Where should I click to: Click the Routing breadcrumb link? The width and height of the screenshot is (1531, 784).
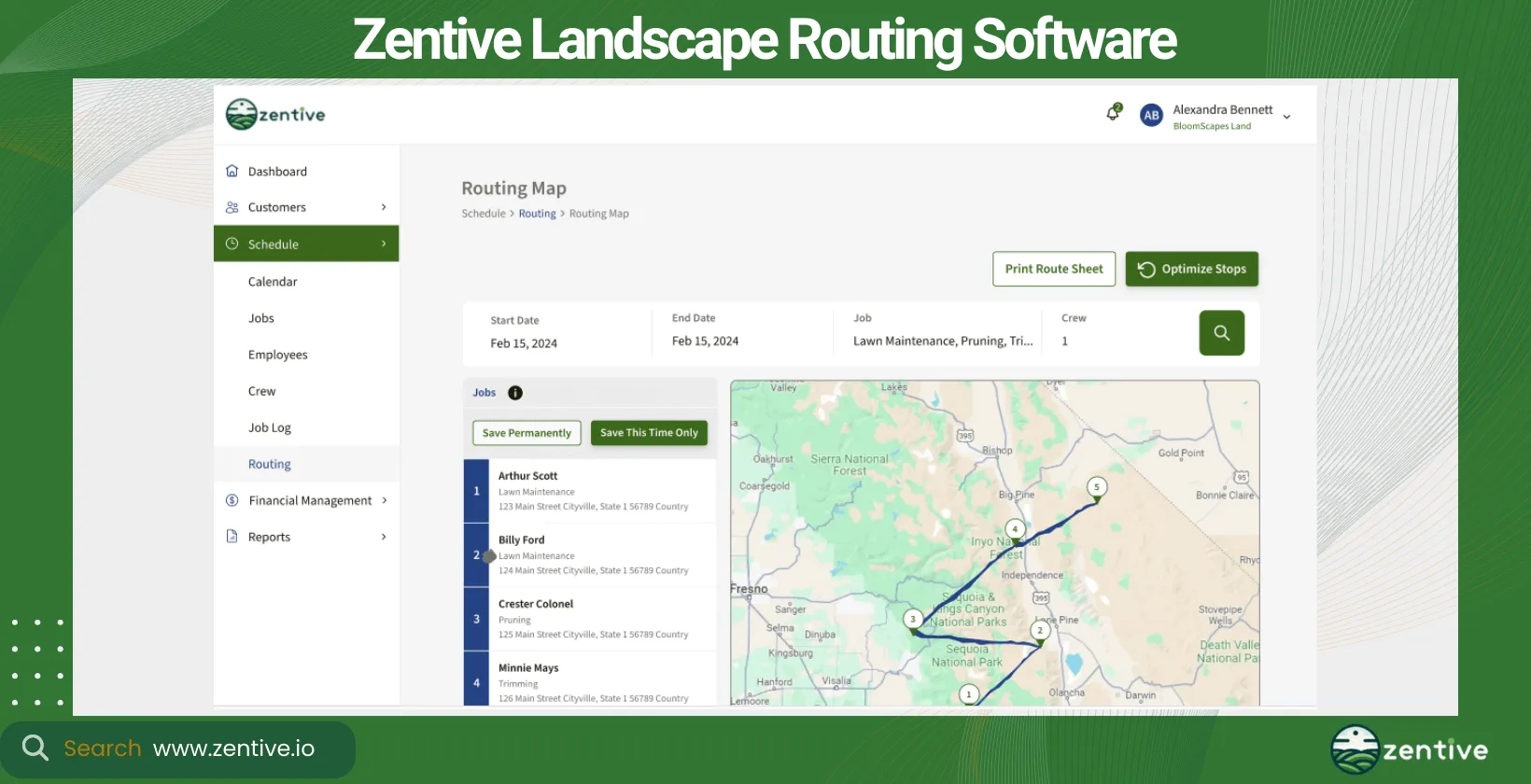[x=537, y=214]
